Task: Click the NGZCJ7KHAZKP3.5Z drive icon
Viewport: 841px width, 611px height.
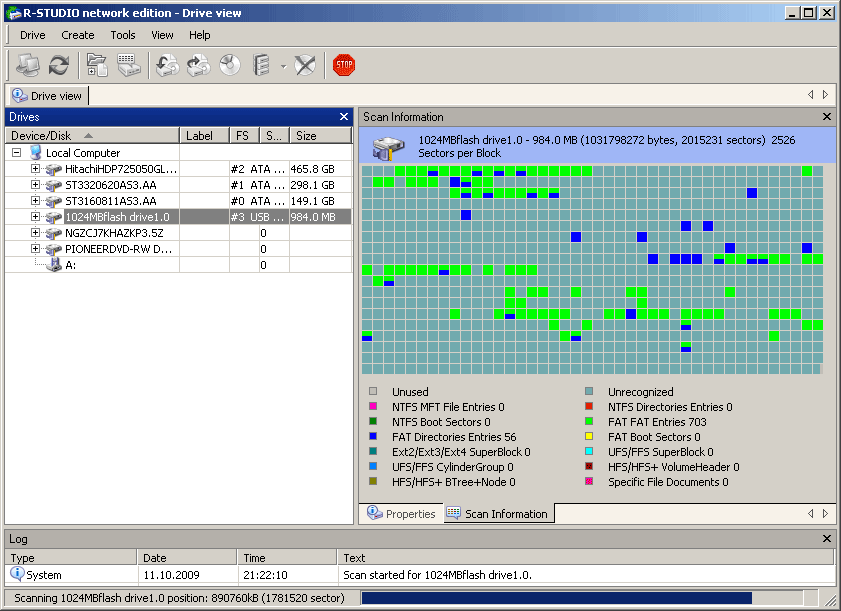Action: point(54,234)
